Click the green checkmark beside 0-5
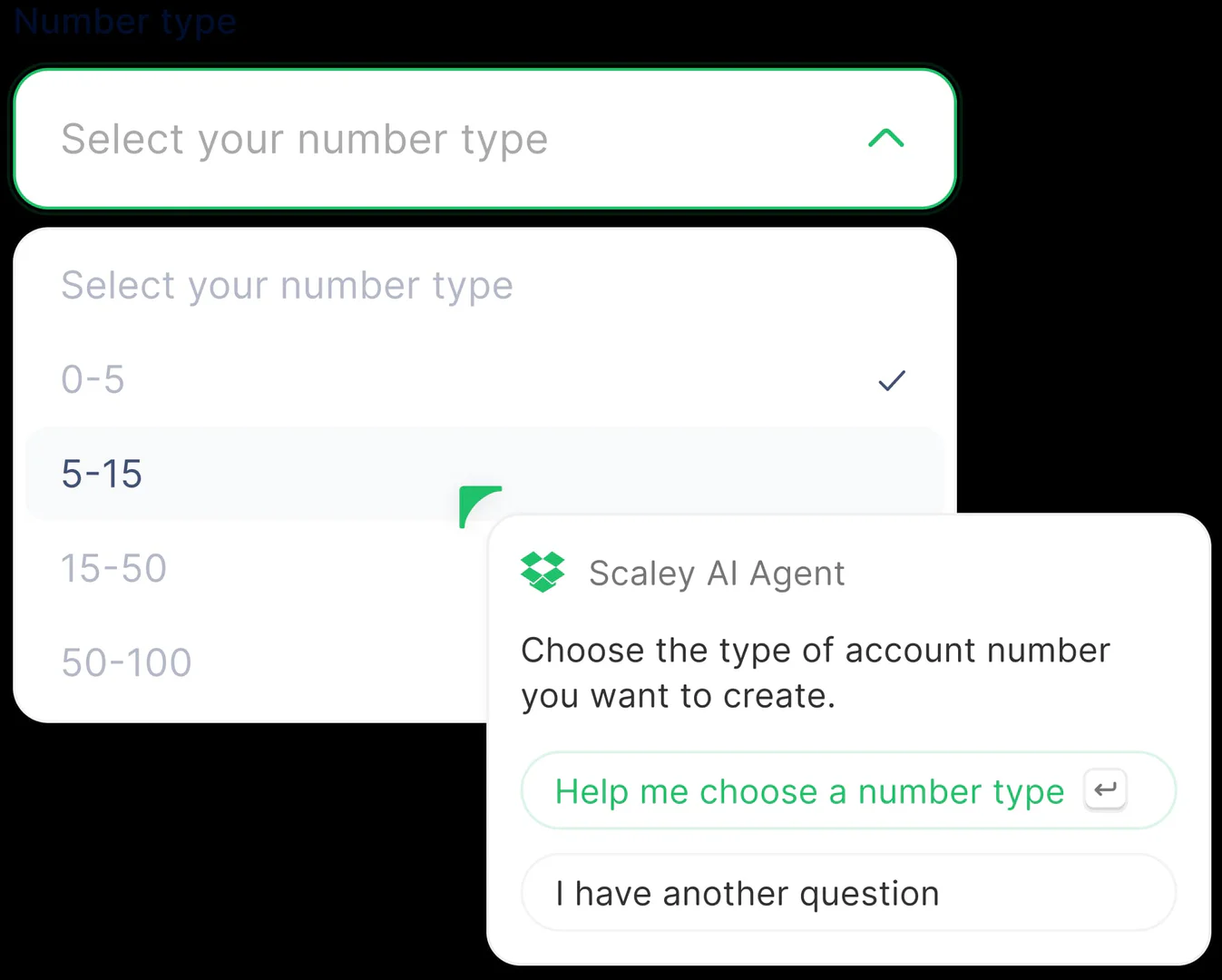This screenshot has height=980, width=1222. pos(892,380)
